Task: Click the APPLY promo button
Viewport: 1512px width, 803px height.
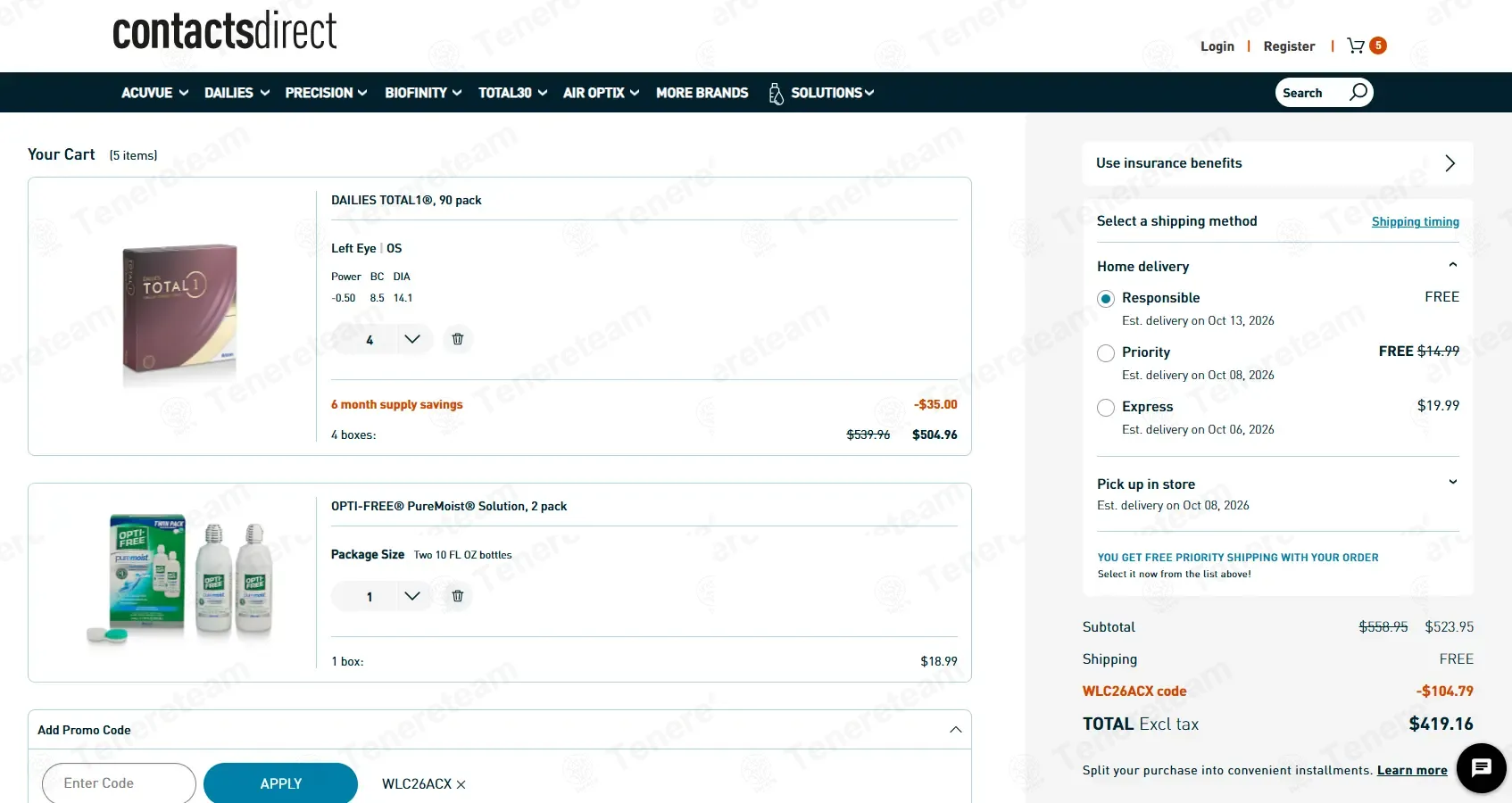Action: pyautogui.click(x=280, y=783)
